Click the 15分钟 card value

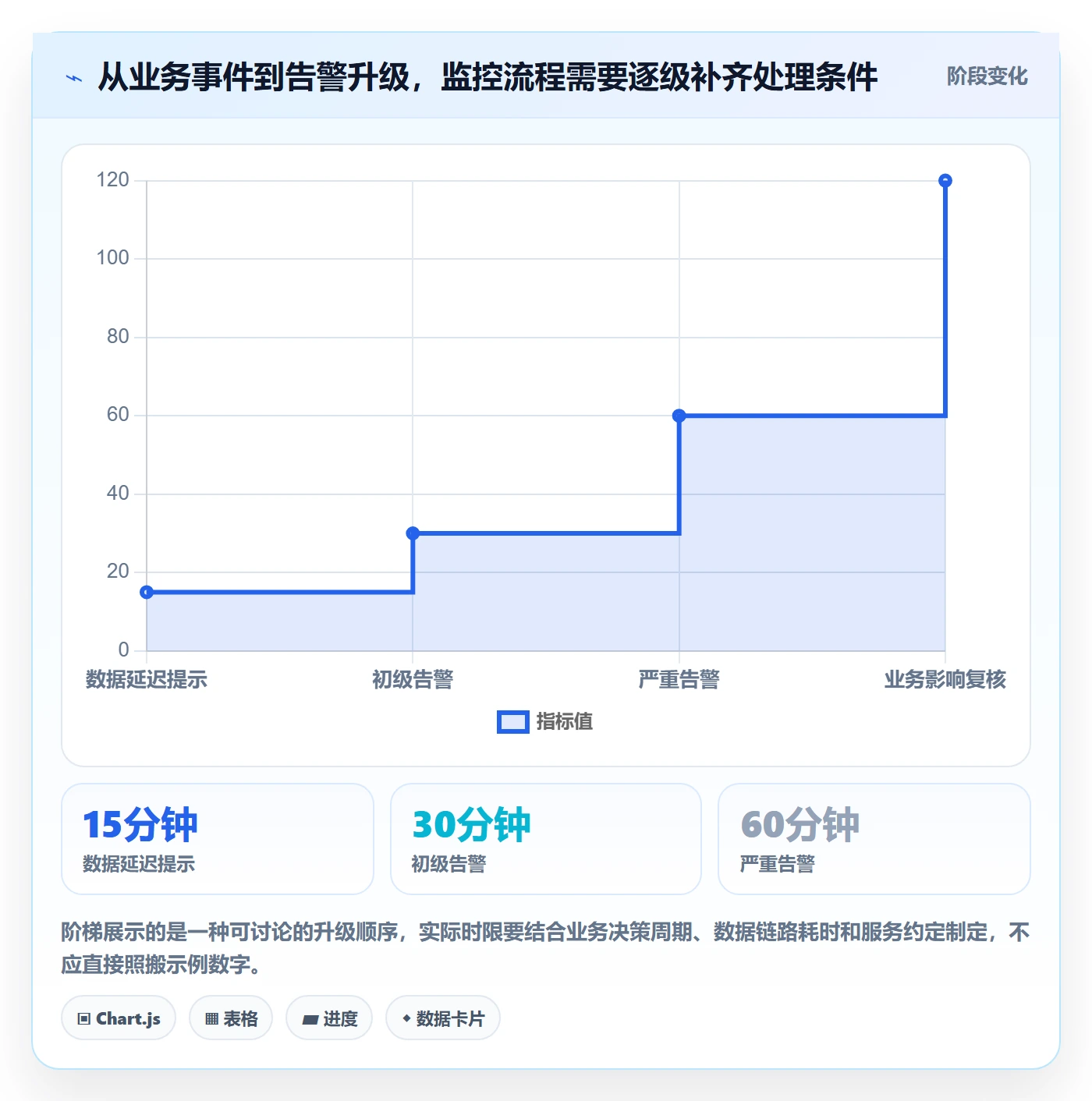tap(140, 825)
